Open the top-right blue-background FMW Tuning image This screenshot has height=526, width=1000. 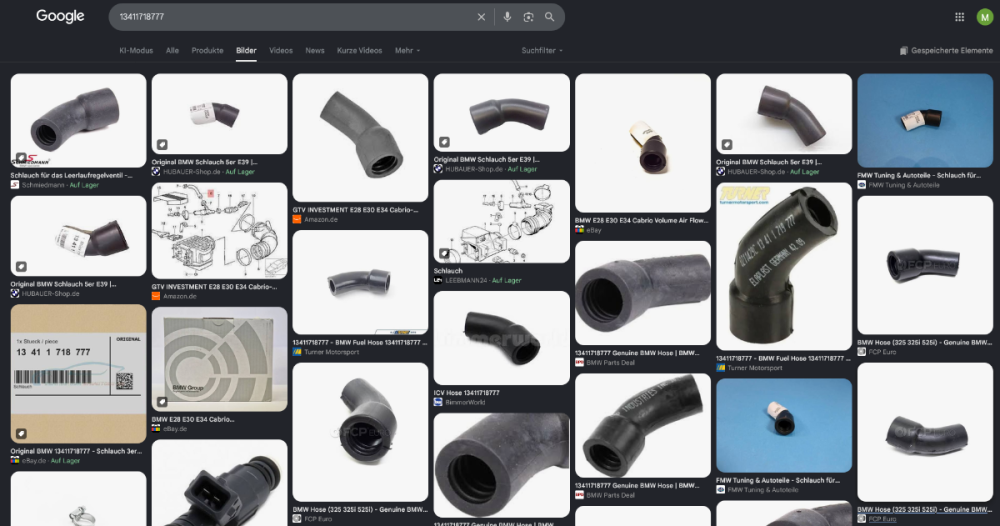point(925,121)
